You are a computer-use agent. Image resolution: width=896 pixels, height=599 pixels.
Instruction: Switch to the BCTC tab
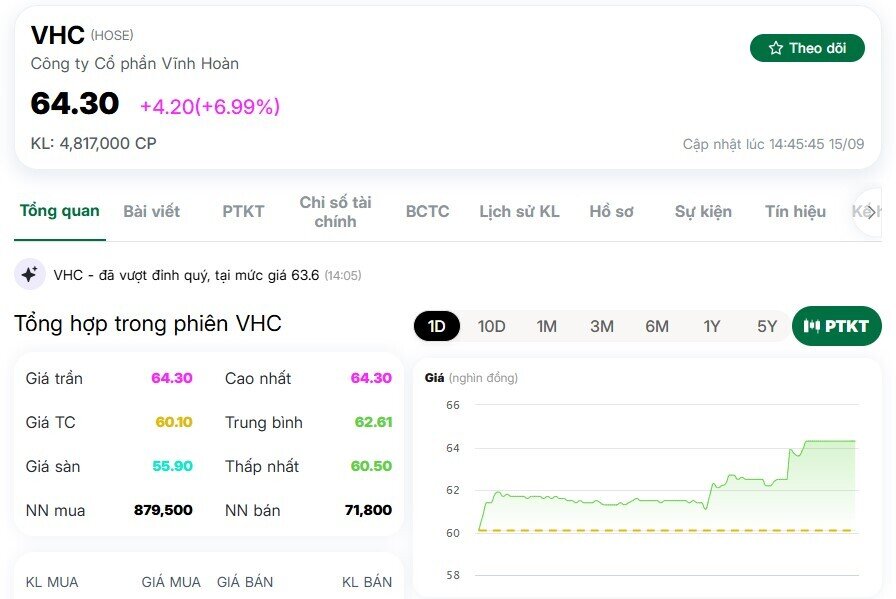point(427,211)
